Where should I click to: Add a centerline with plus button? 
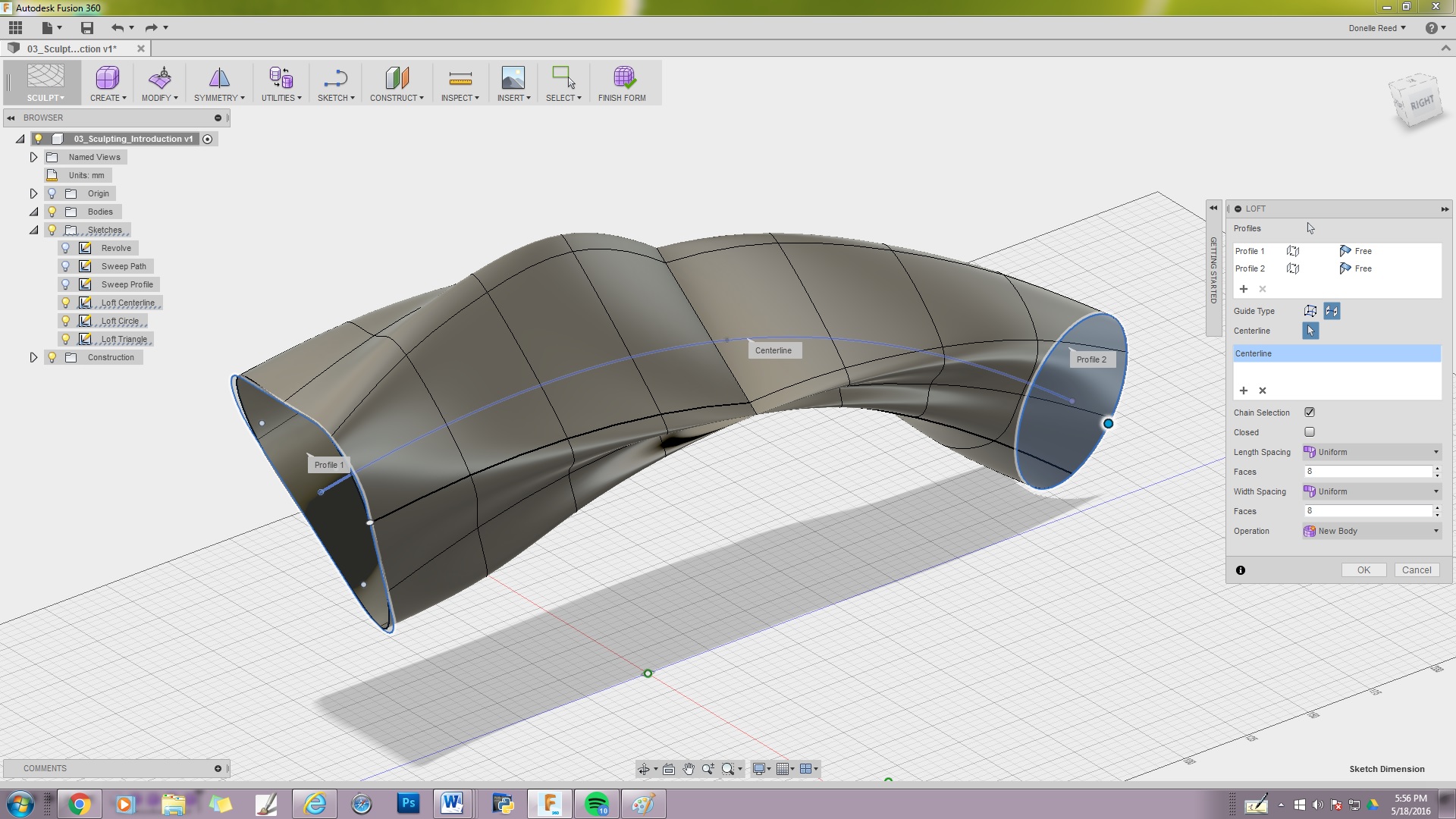pyautogui.click(x=1243, y=391)
